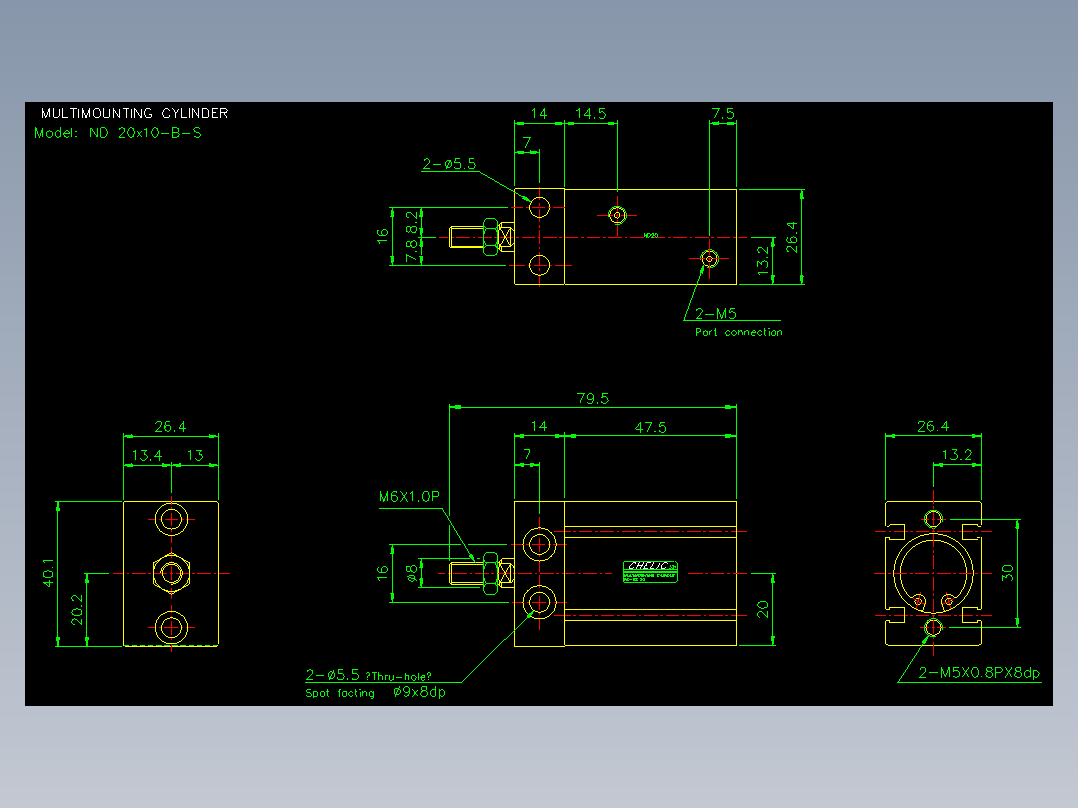Viewport: 1078px width, 808px height.
Task: Select the hex nut in the left end view
Action: coord(170,573)
